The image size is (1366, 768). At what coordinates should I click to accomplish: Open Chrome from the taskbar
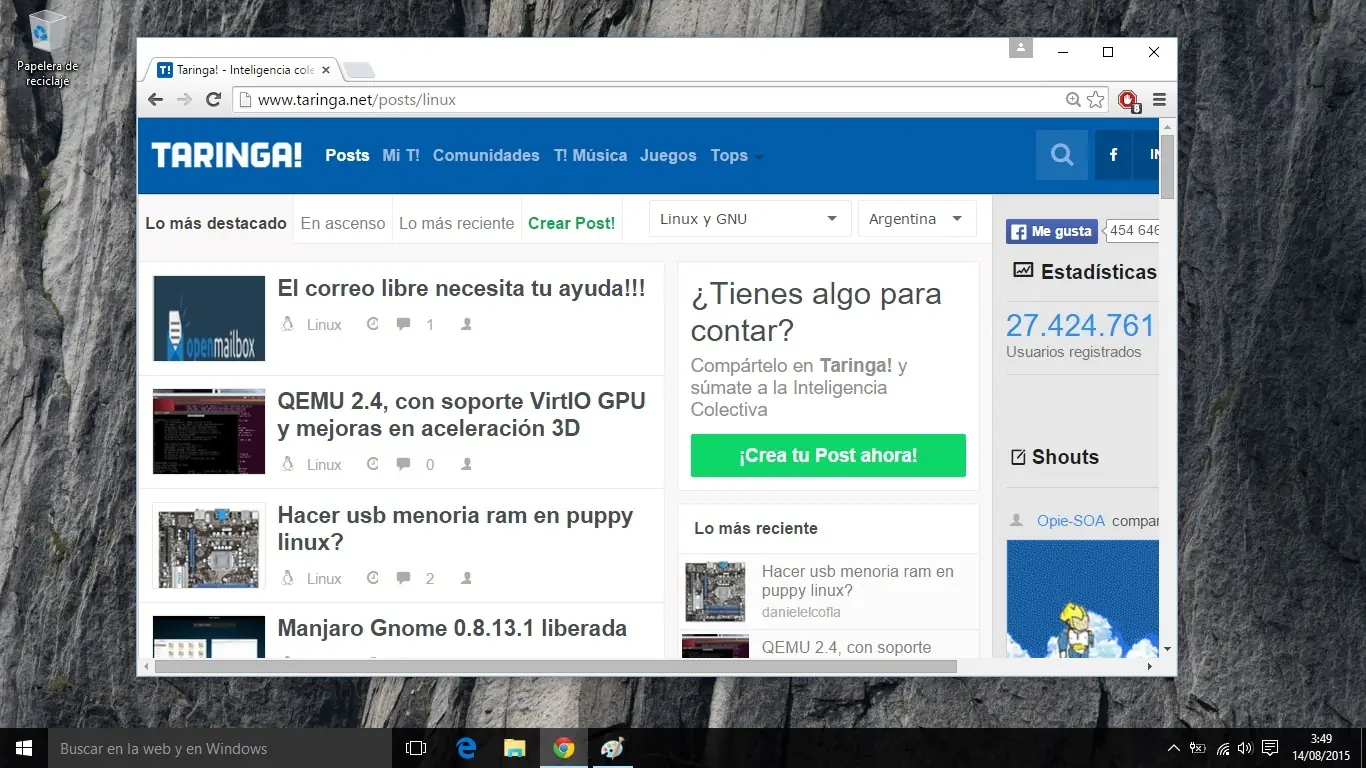point(563,748)
